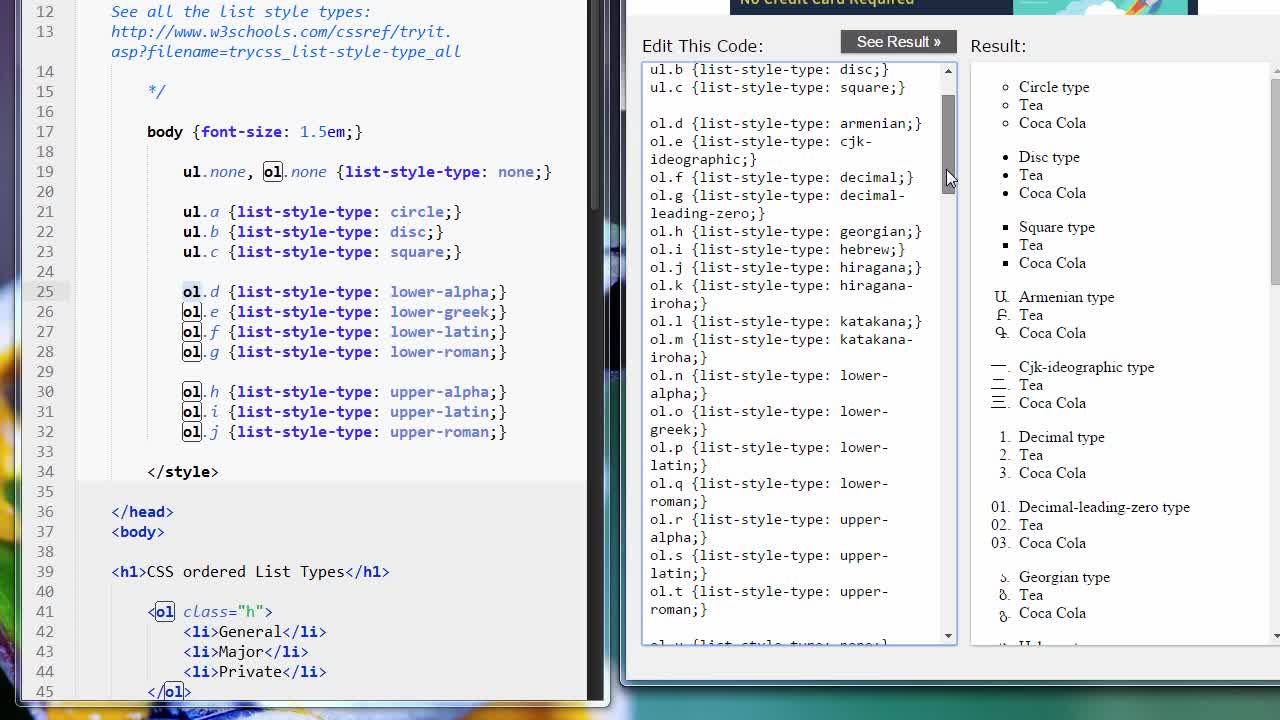Click 'Armenian type' in the result pane
This screenshot has width=1280, height=720.
tap(1066, 297)
